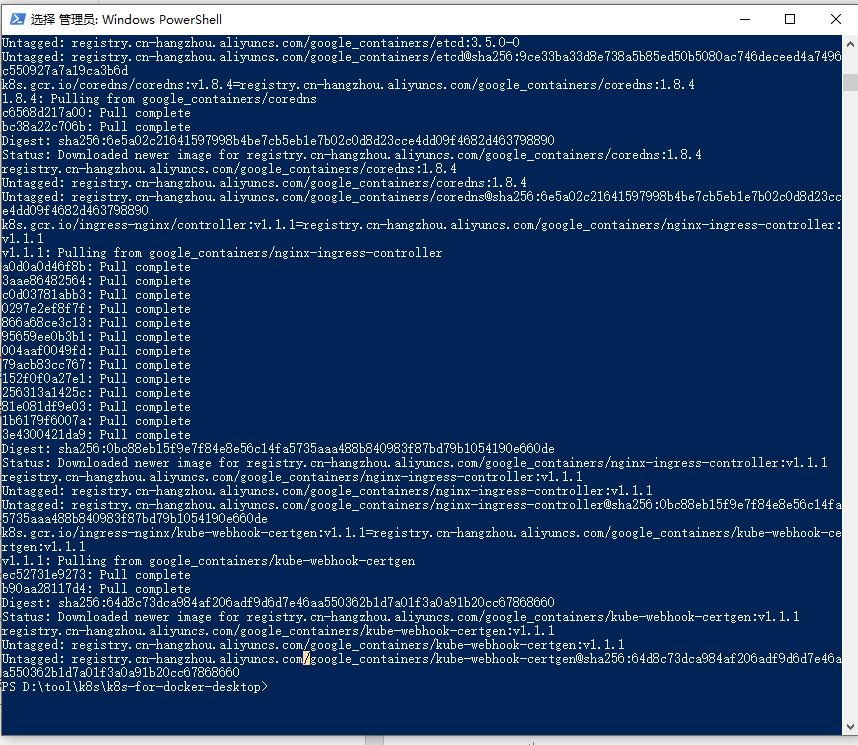Screen dimensions: 858x745
Task: Click 'c6568d217a00: Pull complete' line
Action: pos(96,113)
